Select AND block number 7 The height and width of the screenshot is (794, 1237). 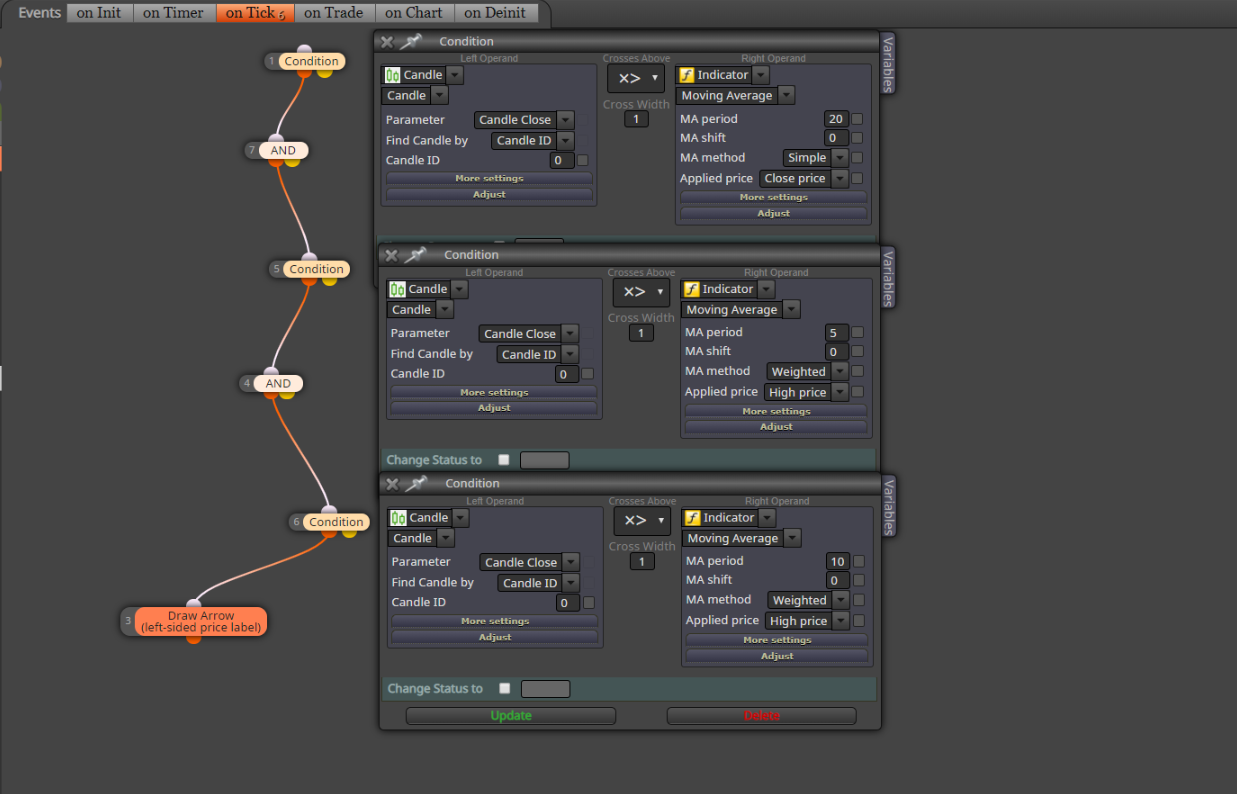[x=283, y=151]
